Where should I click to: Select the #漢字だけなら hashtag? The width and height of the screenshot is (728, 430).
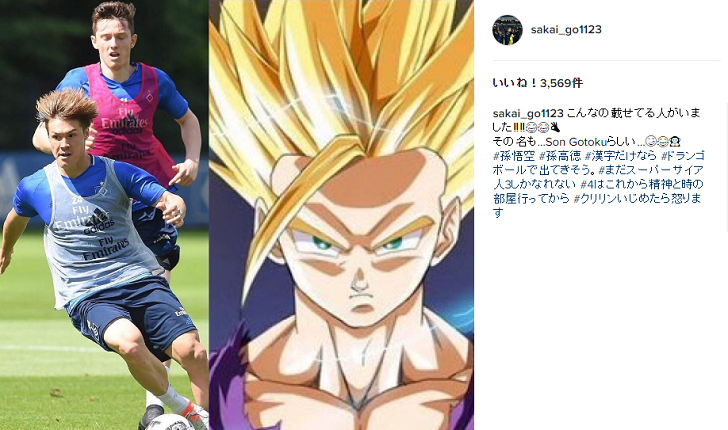point(621,156)
